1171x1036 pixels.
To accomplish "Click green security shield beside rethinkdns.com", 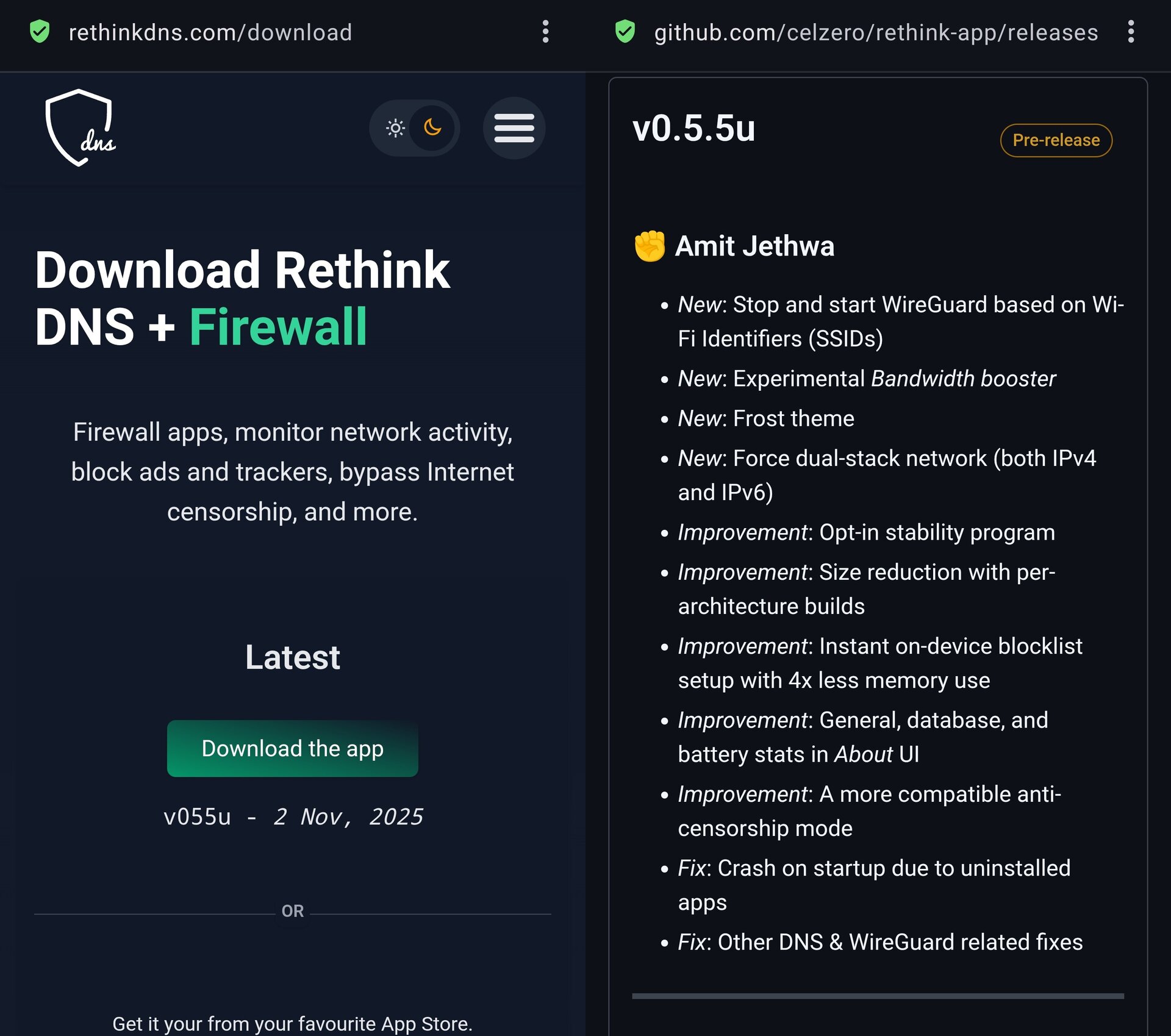I will pos(40,32).
